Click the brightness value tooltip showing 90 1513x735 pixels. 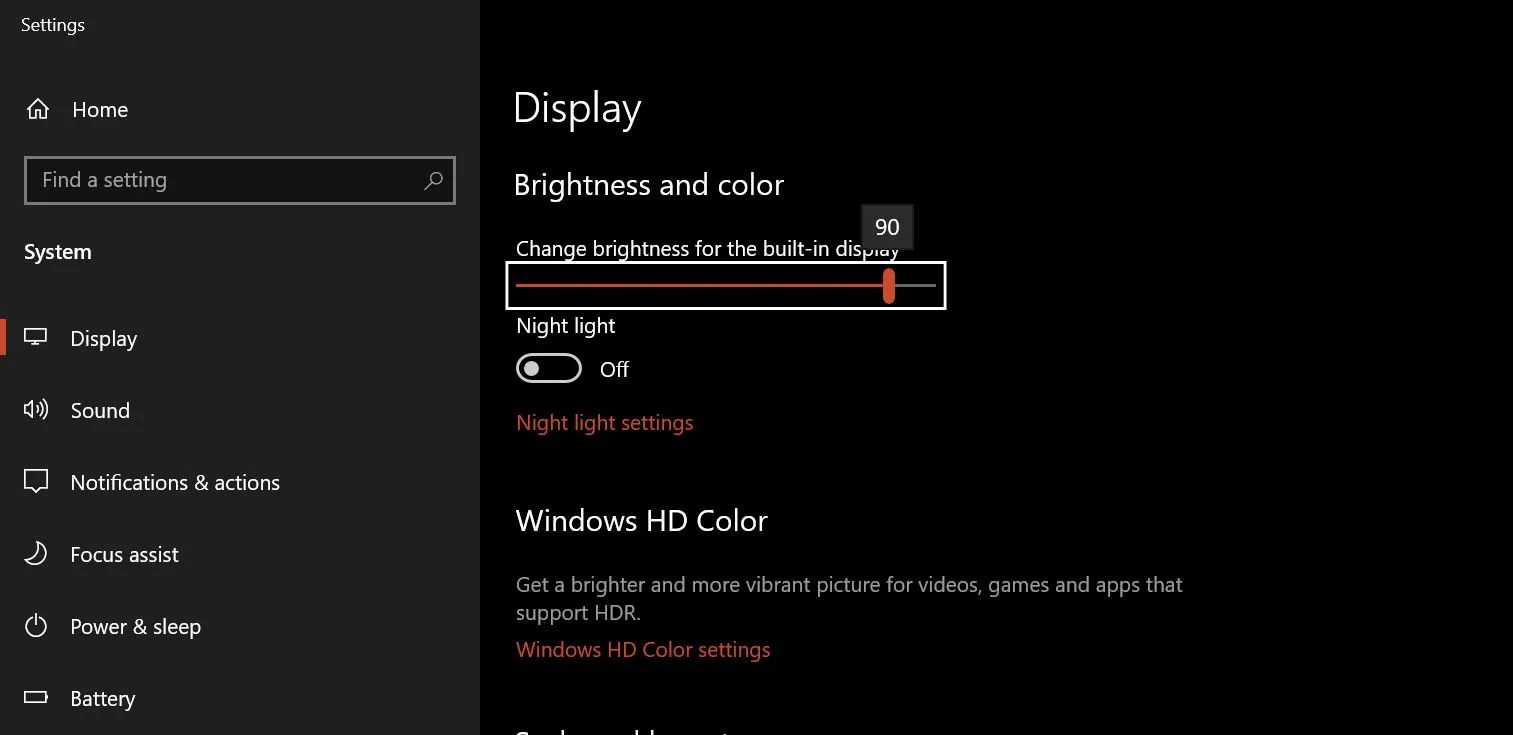(886, 227)
